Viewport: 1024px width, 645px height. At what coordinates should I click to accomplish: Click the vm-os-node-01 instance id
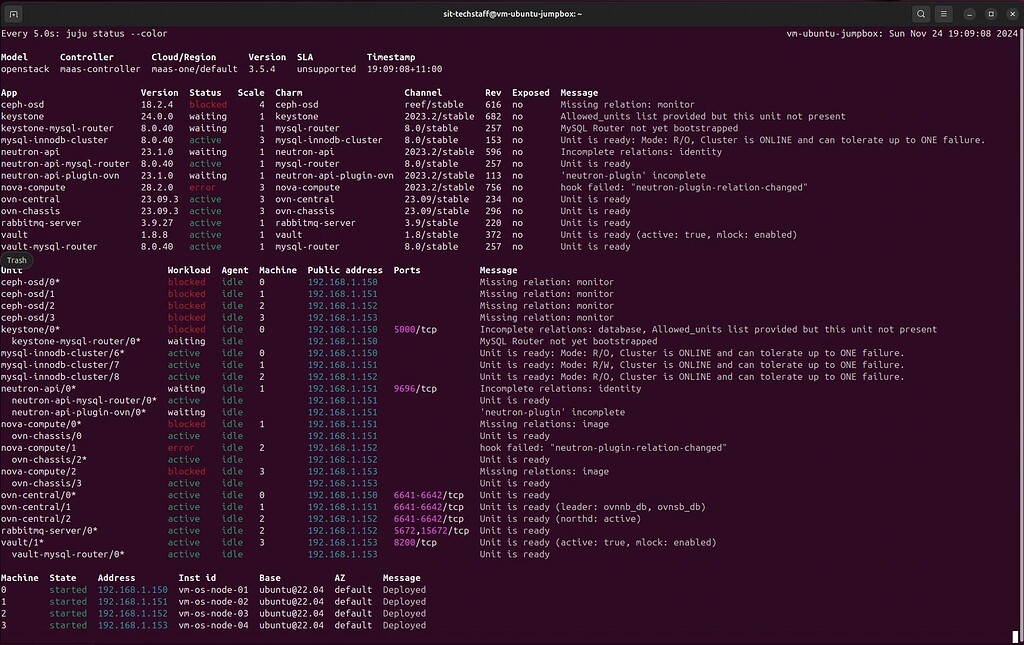tap(212, 590)
